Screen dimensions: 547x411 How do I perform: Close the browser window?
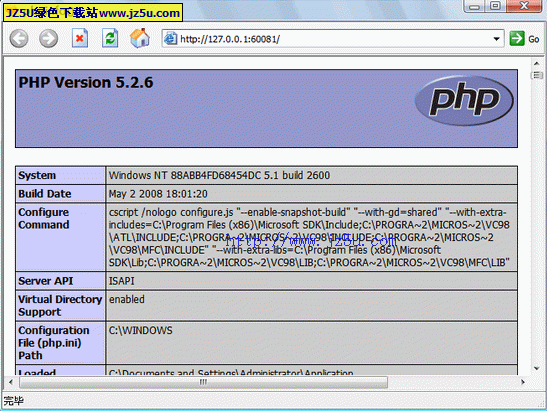click(x=523, y=6)
